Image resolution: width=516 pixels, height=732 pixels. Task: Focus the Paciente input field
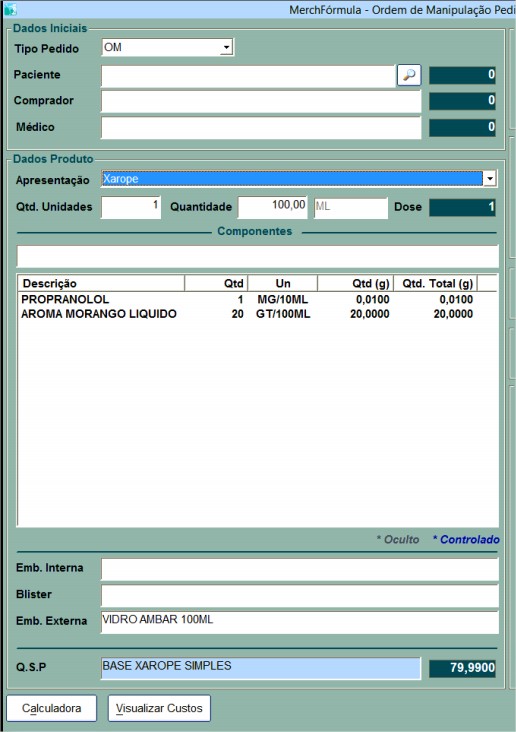tap(248, 76)
